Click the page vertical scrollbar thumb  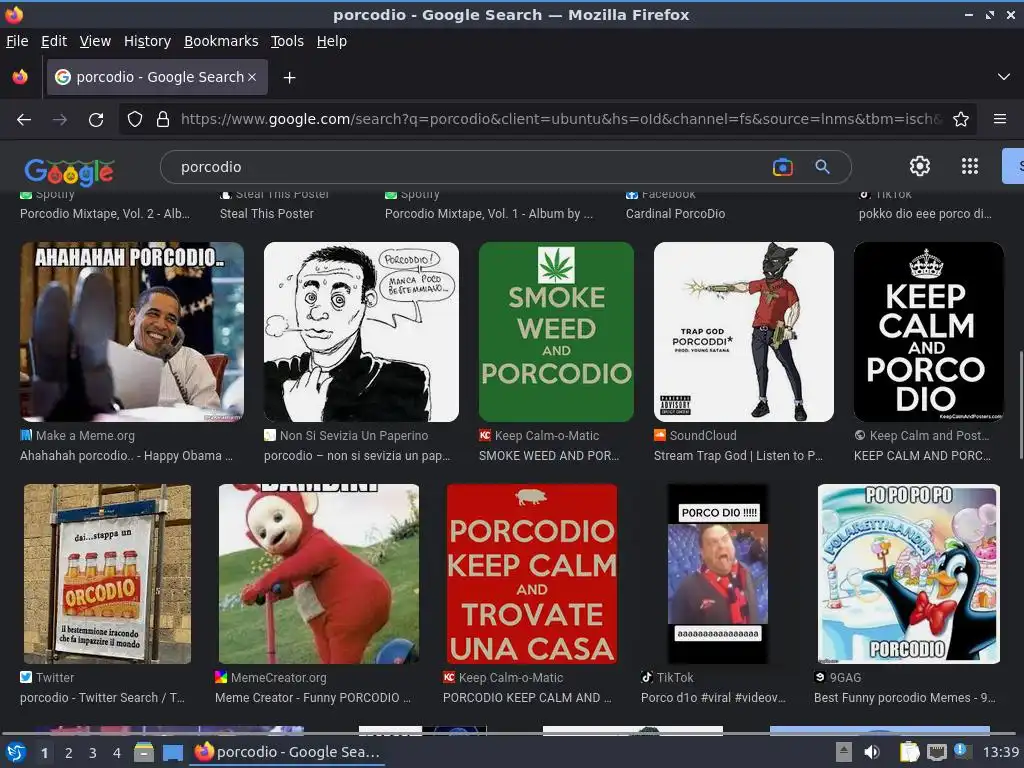pos(1020,405)
